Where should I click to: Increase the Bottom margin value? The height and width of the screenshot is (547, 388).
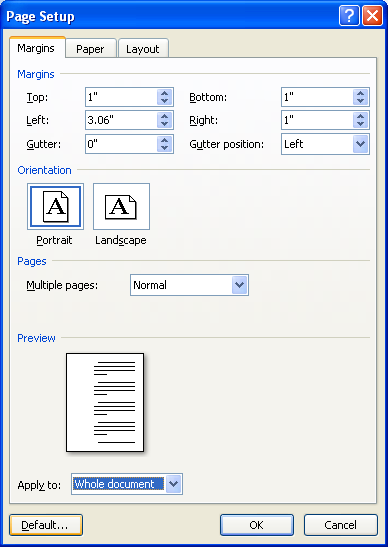(x=361, y=93)
